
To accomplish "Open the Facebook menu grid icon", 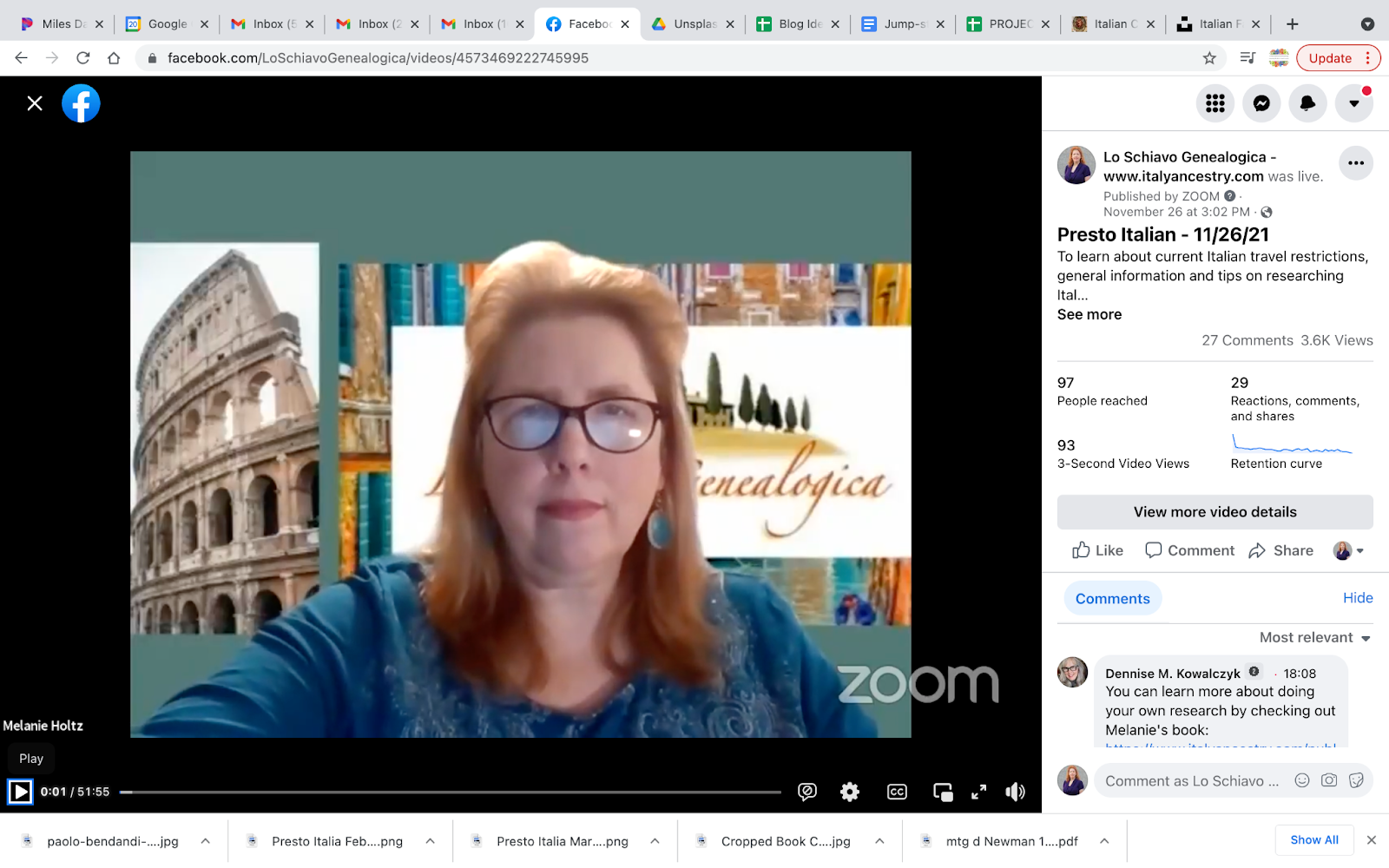I will click(1215, 103).
